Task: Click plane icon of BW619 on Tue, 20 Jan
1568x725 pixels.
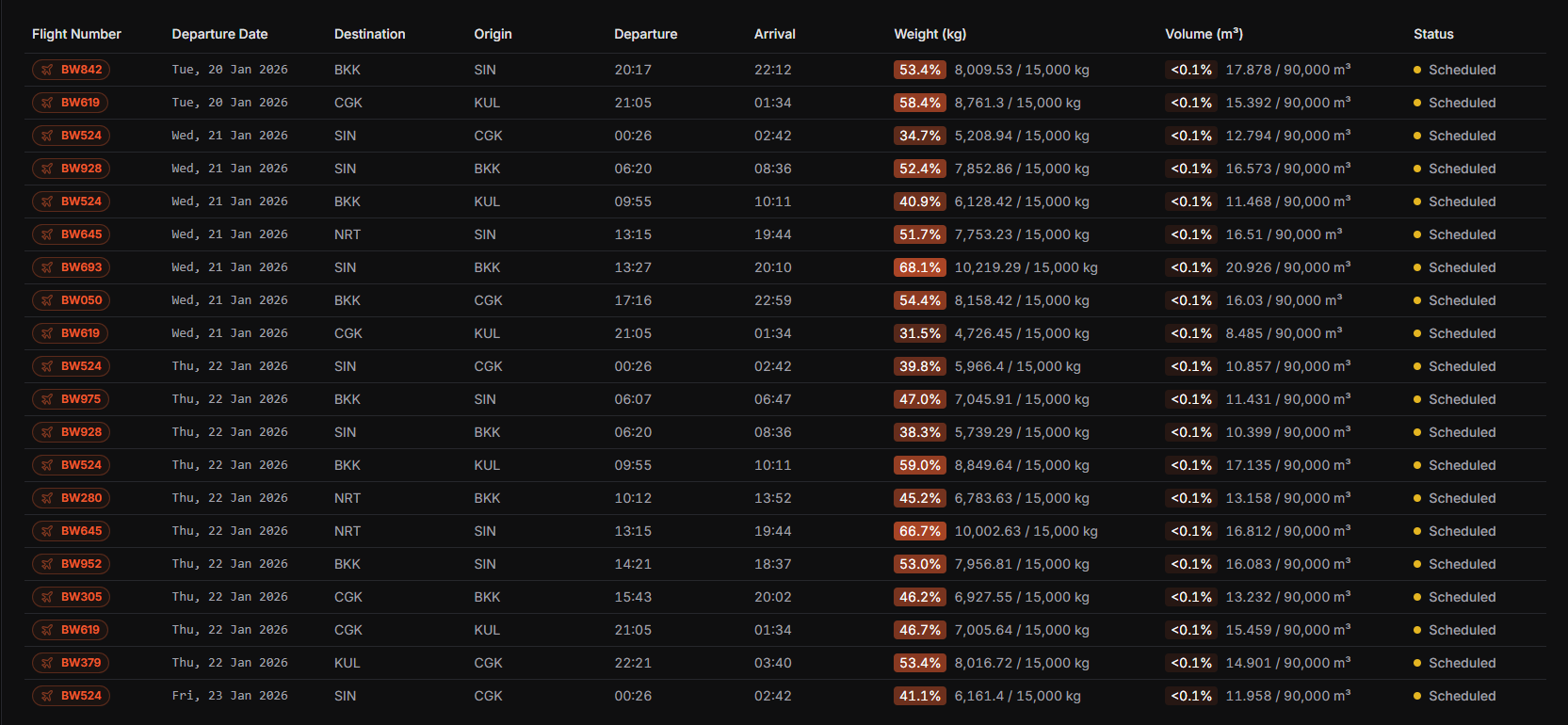Action: click(47, 103)
